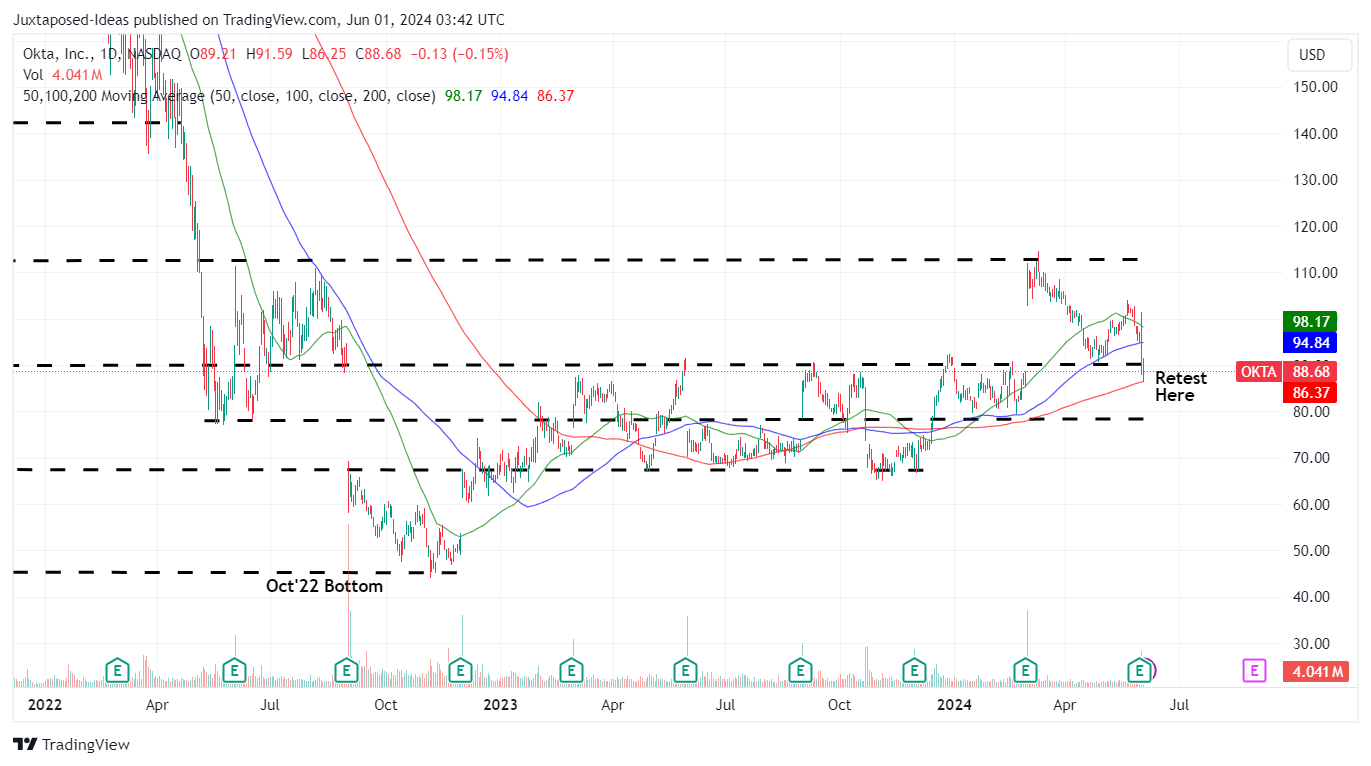Click the NASDAQ exchange label in the legend

(153, 55)
